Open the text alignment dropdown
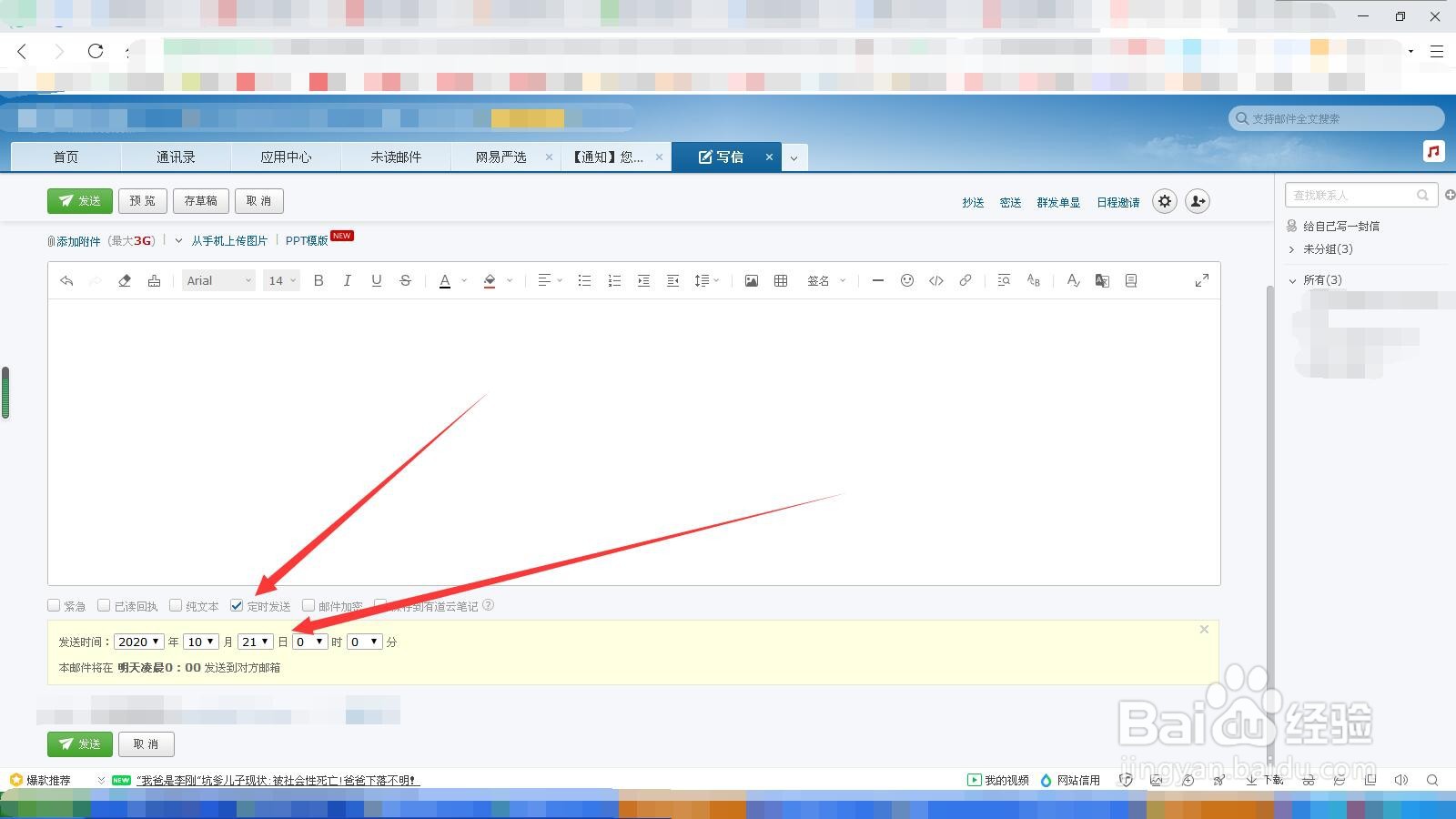The width and height of the screenshot is (1456, 819). click(549, 281)
